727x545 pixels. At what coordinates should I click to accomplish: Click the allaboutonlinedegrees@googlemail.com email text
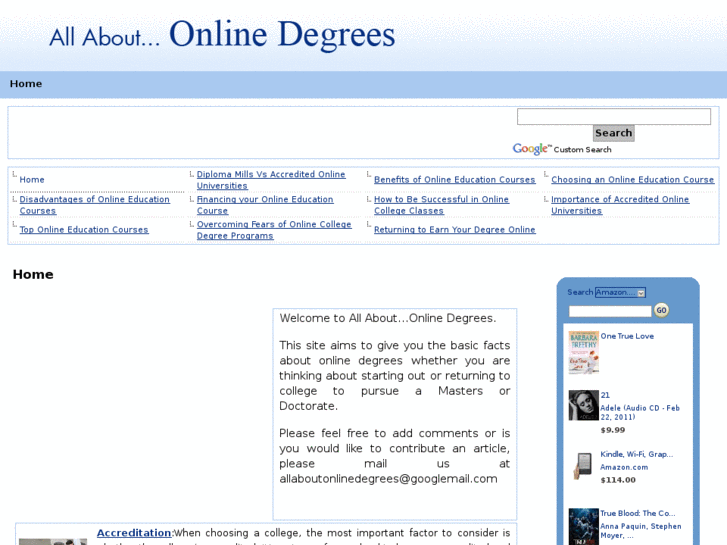388,479
